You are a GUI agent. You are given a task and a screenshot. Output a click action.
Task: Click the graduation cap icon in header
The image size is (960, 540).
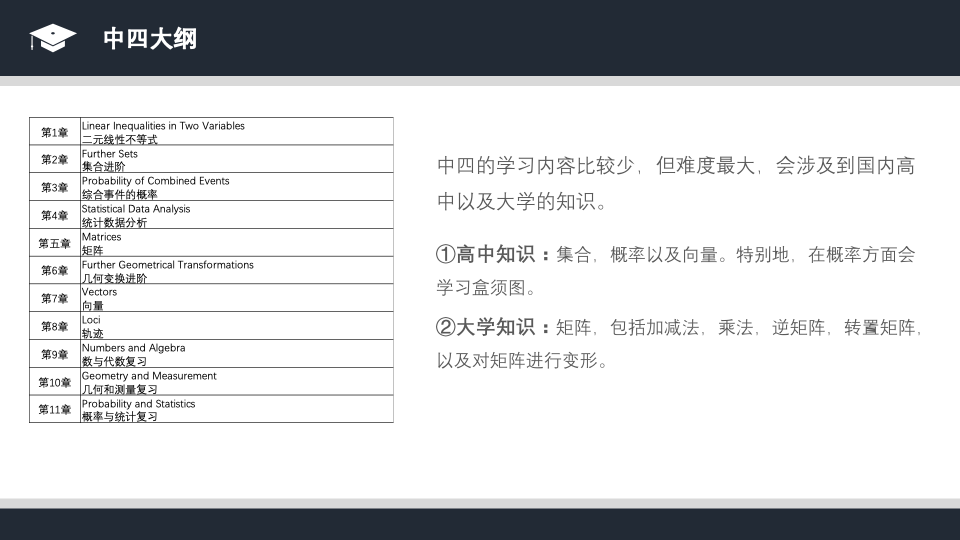(x=53, y=38)
